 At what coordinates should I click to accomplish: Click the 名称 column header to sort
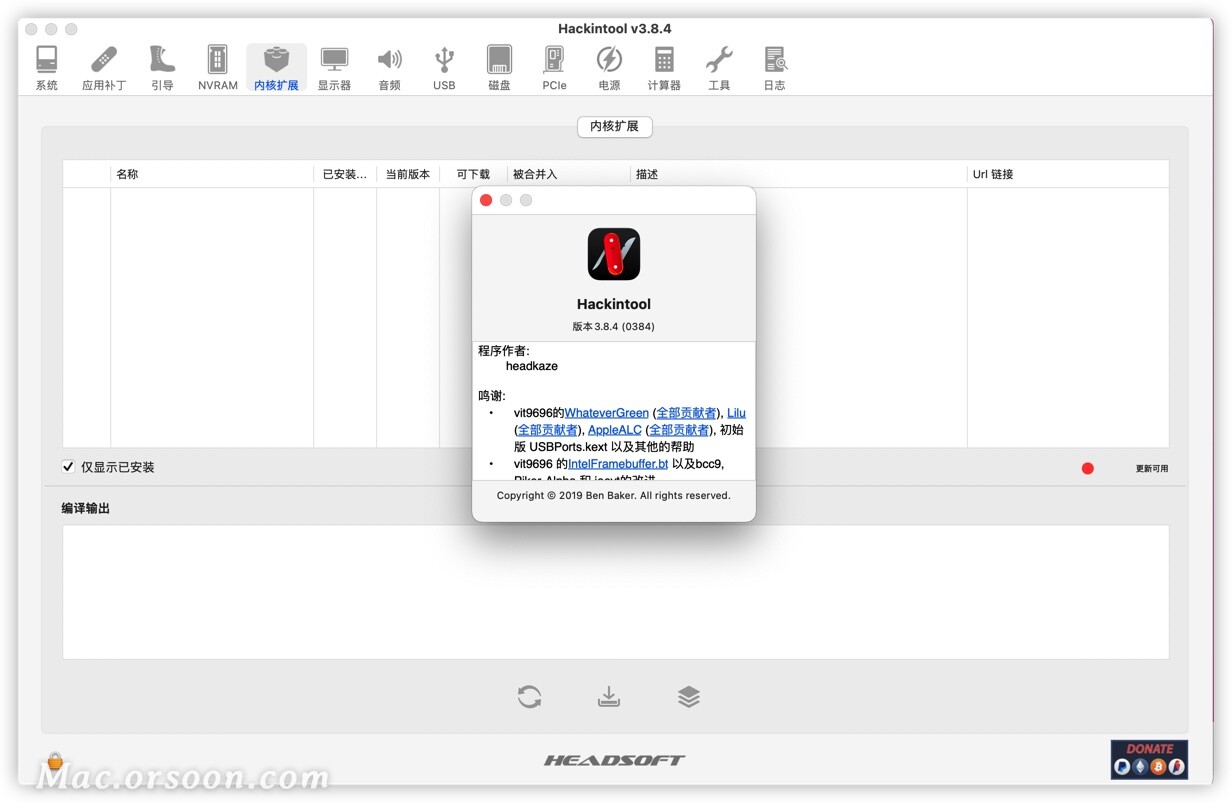point(128,173)
